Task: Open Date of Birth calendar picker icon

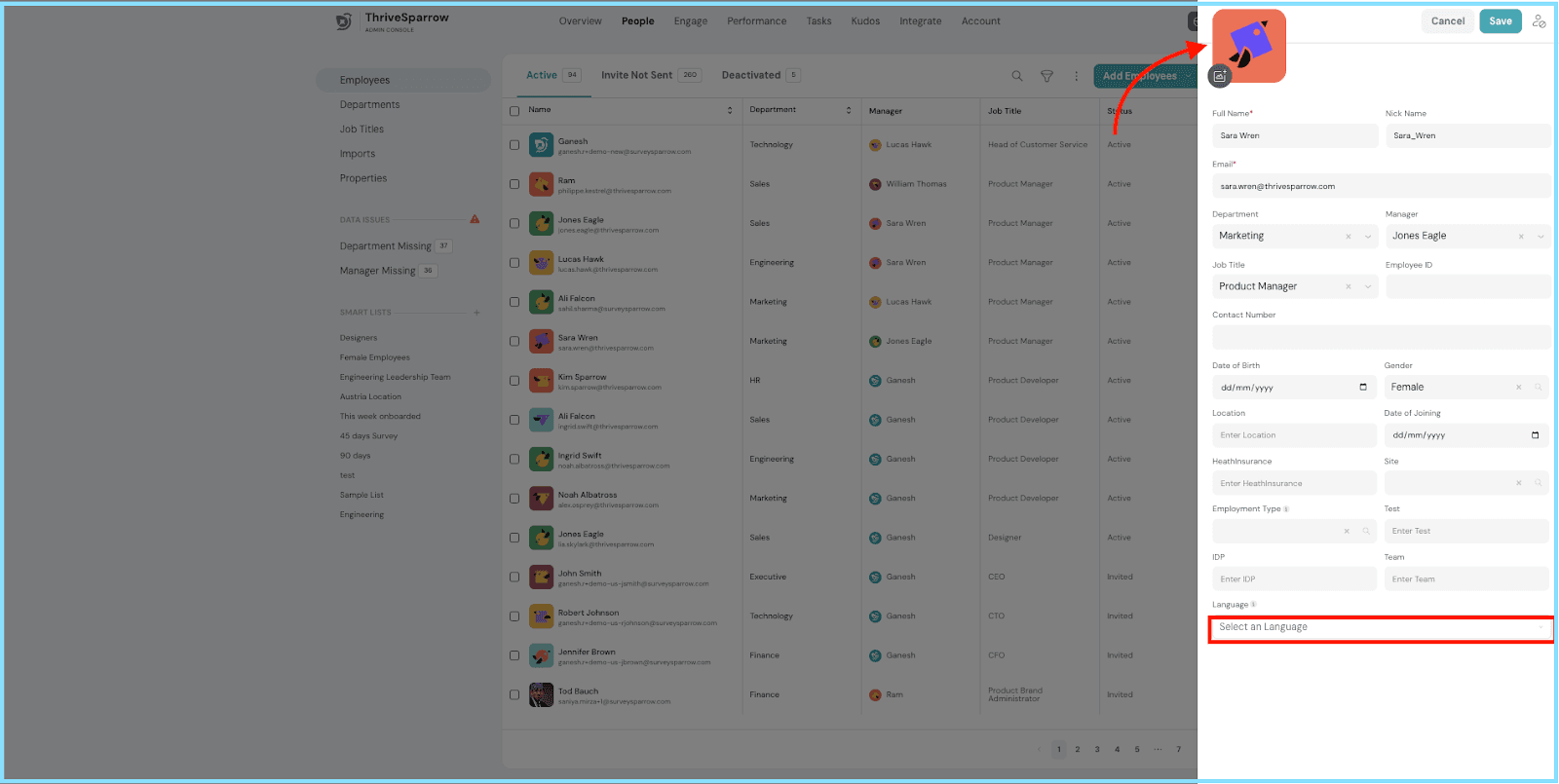Action: coord(1363,388)
